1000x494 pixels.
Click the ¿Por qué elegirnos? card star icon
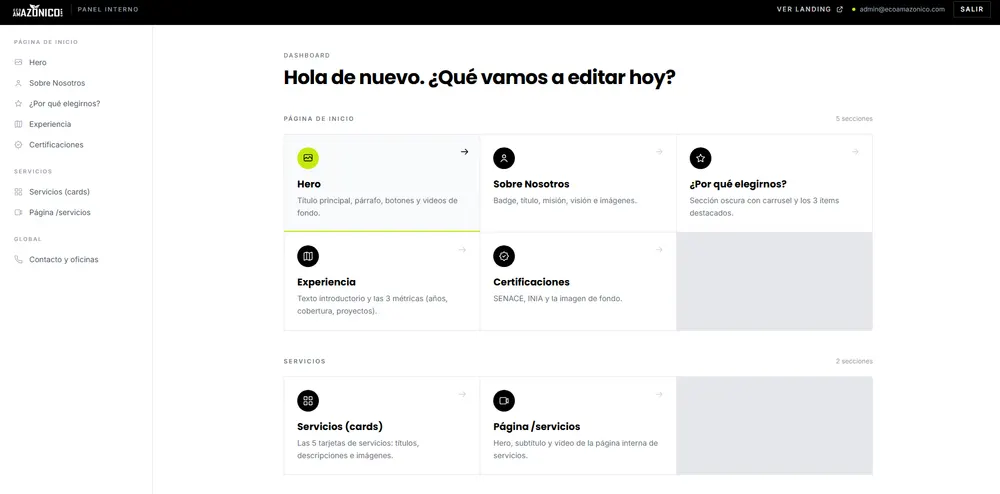pyautogui.click(x=700, y=158)
